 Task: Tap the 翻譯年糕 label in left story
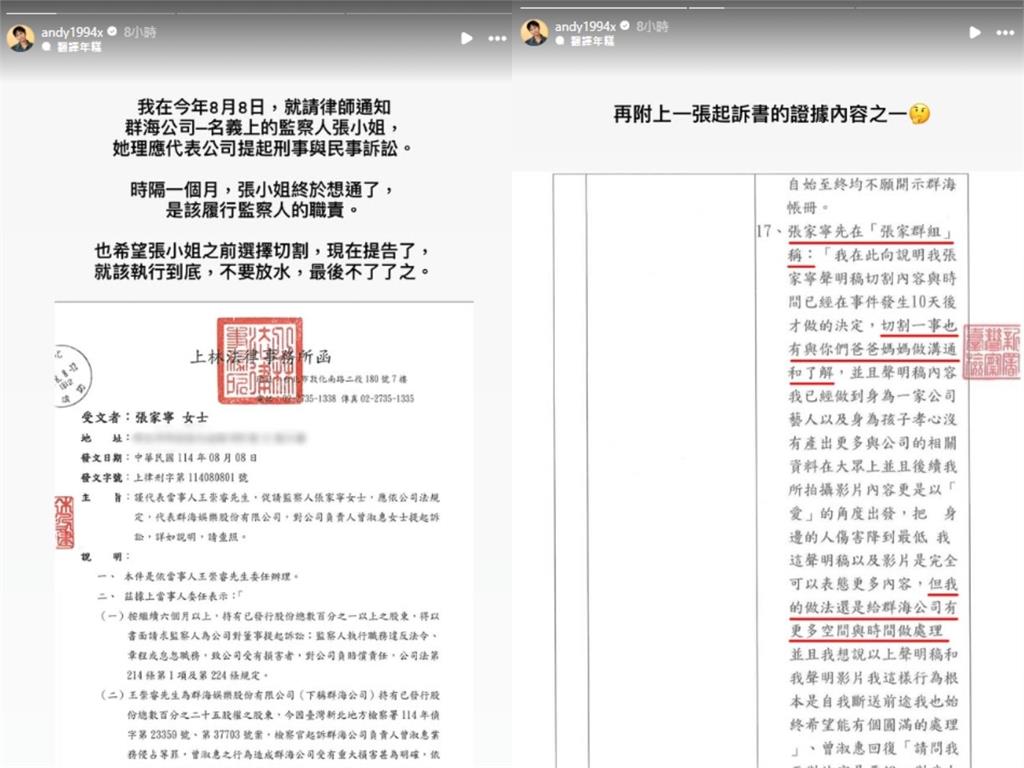point(79,47)
